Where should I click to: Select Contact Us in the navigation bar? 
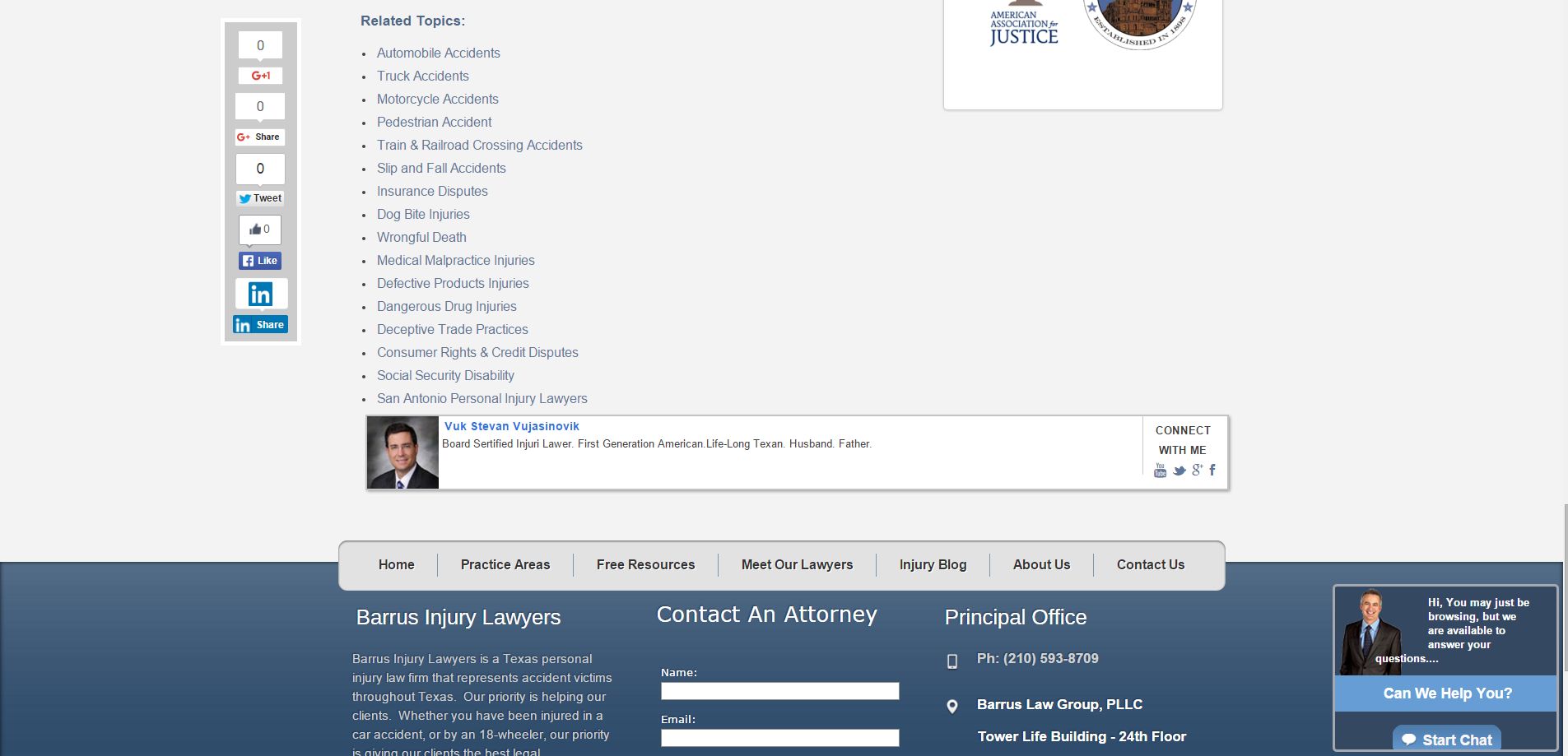[1150, 565]
